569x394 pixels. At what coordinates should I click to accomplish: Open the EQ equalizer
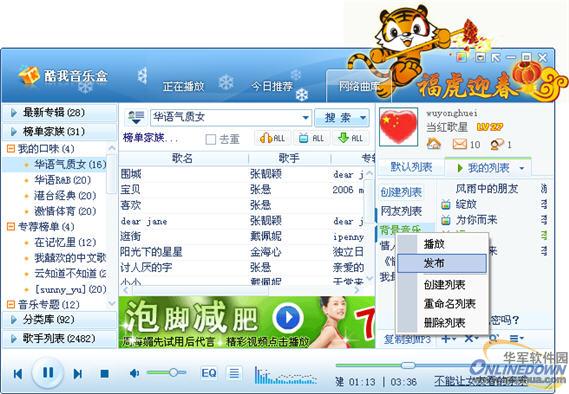tap(209, 373)
